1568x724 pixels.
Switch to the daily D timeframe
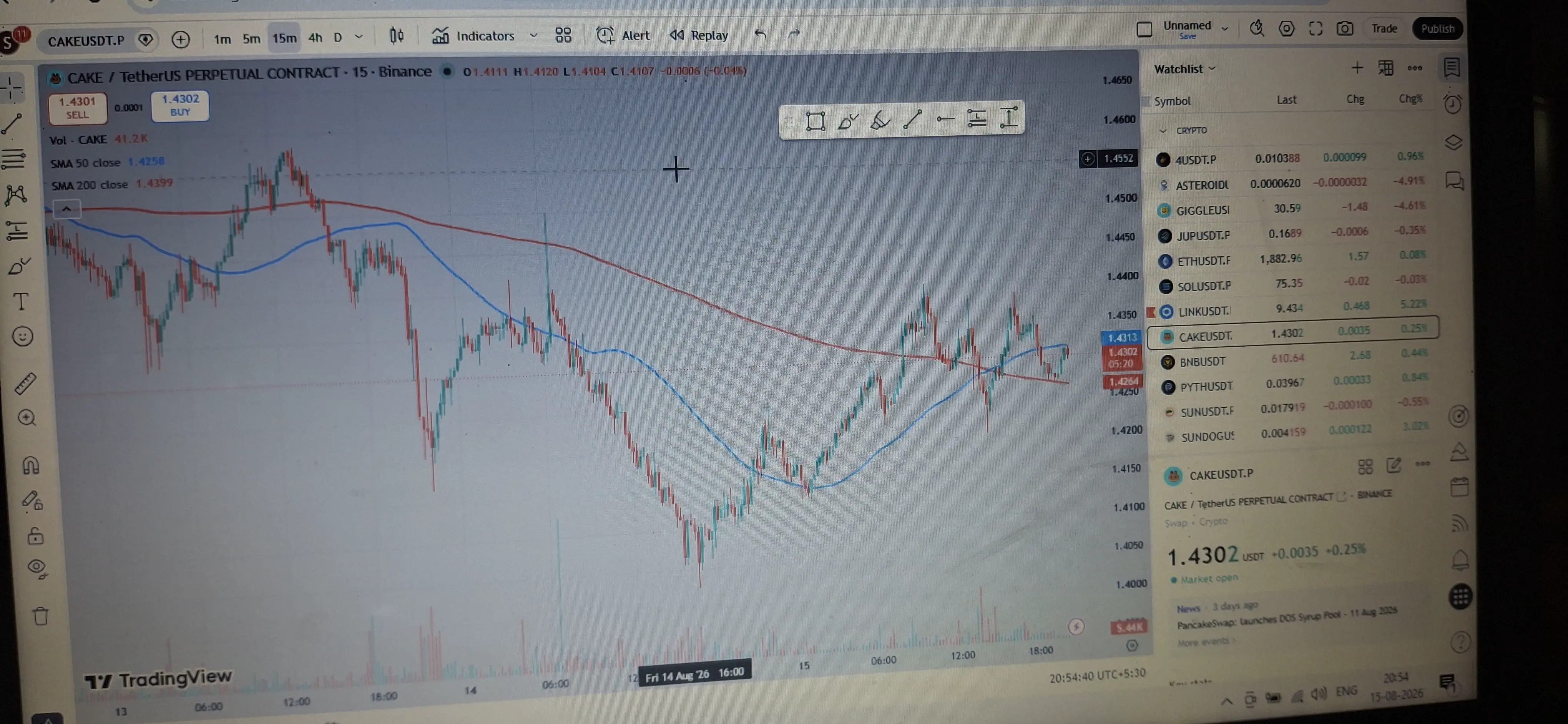(x=338, y=37)
